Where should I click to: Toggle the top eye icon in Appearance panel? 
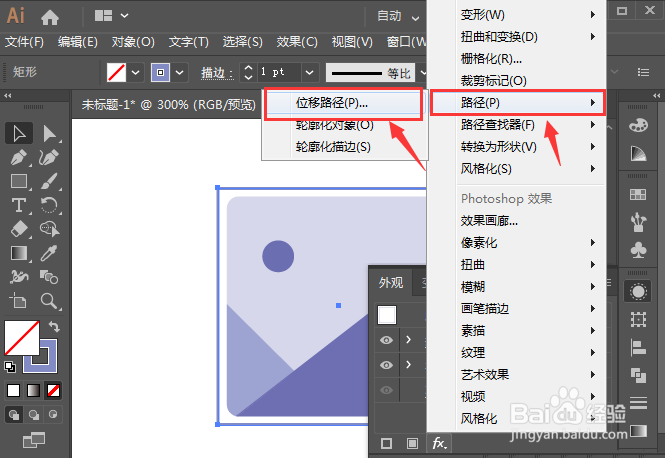(386, 340)
